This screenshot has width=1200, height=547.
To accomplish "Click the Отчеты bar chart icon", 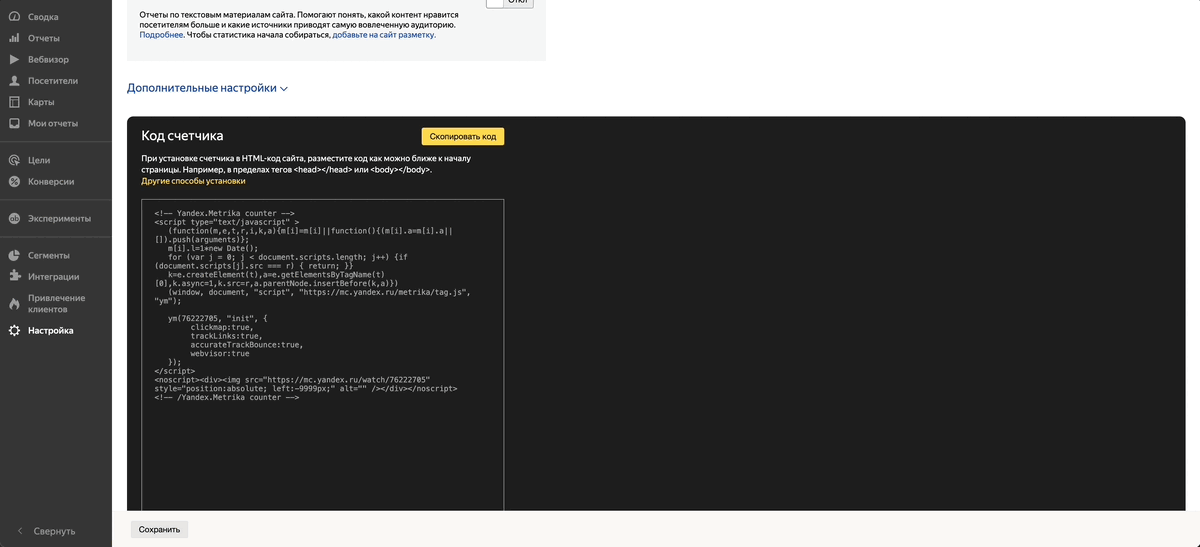I will point(15,38).
